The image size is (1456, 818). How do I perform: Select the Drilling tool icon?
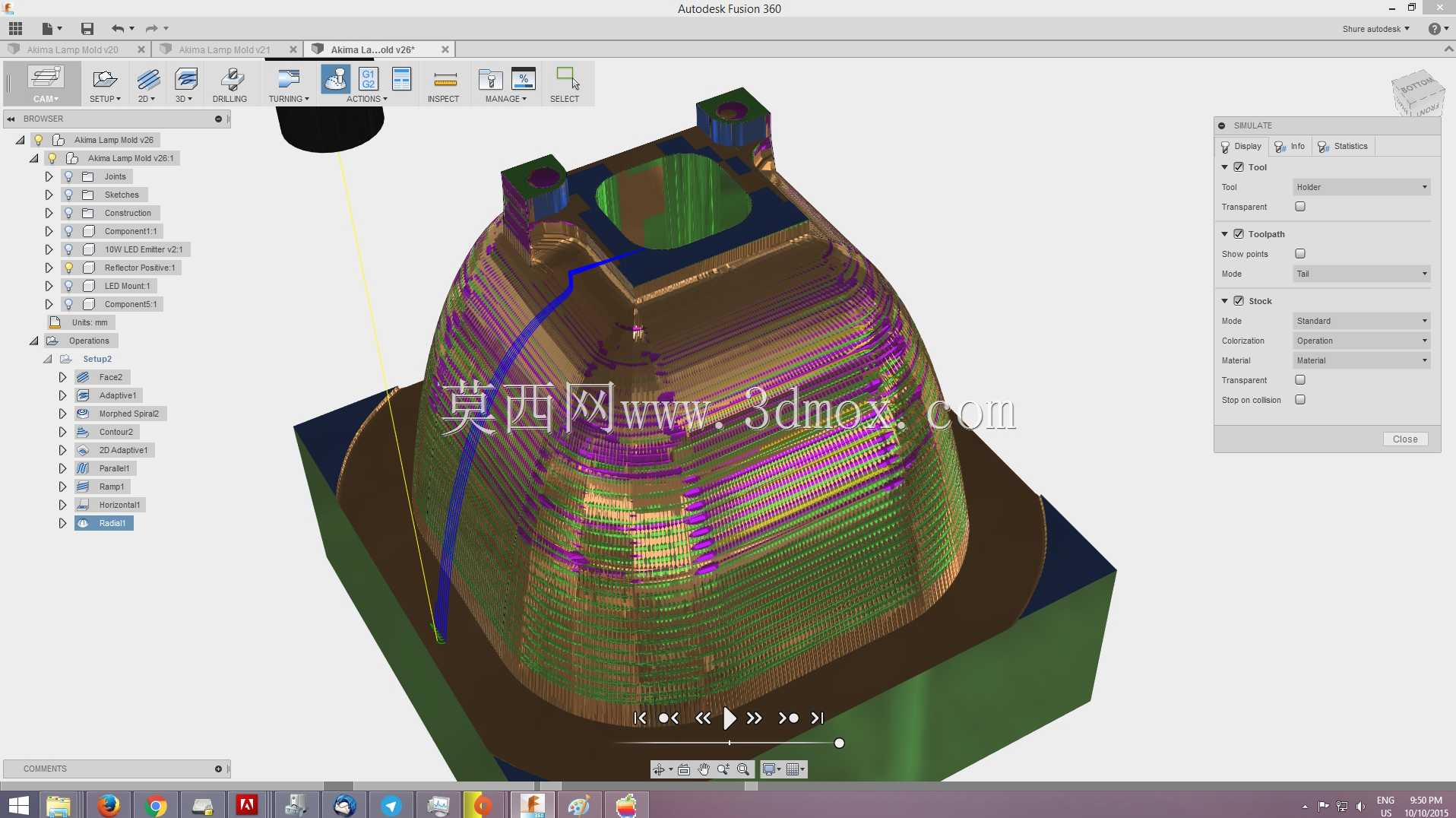point(232,79)
